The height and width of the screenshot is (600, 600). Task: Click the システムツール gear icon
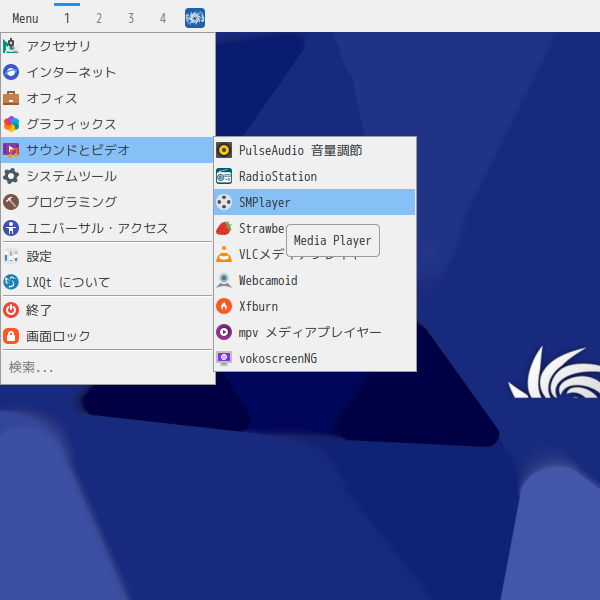(x=11, y=176)
